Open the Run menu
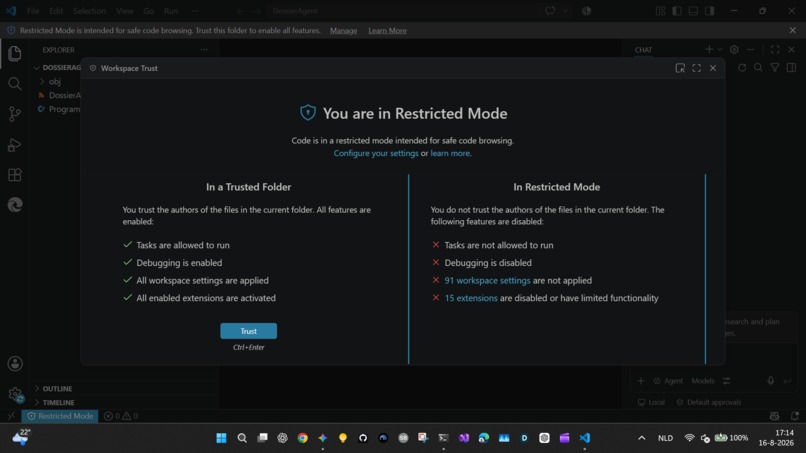 click(171, 11)
